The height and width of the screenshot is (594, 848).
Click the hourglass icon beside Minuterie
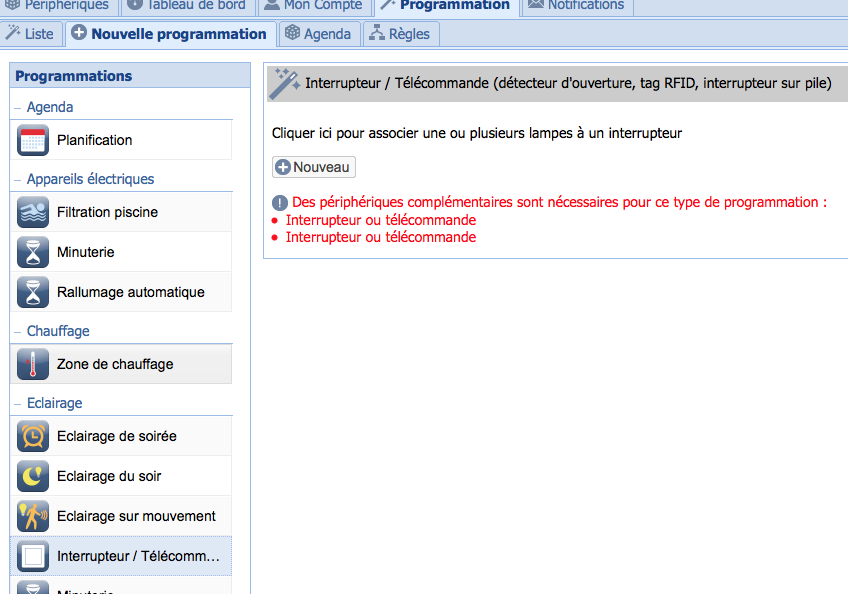click(33, 252)
